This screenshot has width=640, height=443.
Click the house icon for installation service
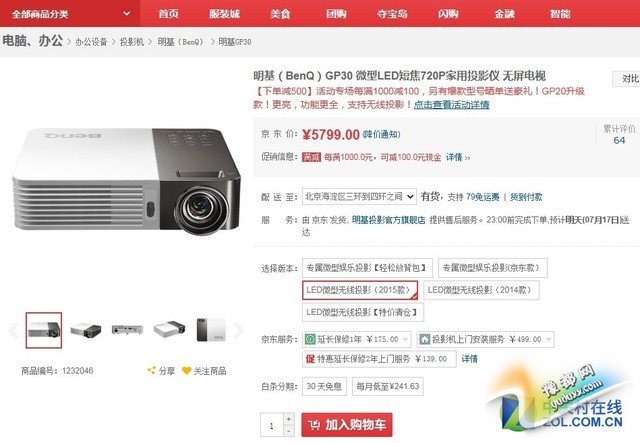pyautogui.click(x=424, y=339)
